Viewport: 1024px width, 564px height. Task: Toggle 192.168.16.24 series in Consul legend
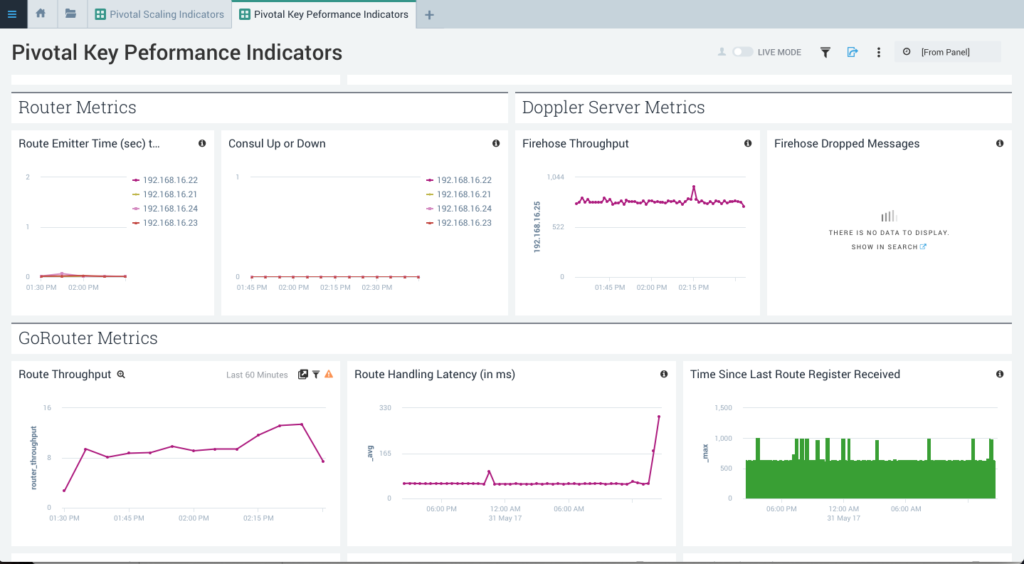(x=458, y=208)
